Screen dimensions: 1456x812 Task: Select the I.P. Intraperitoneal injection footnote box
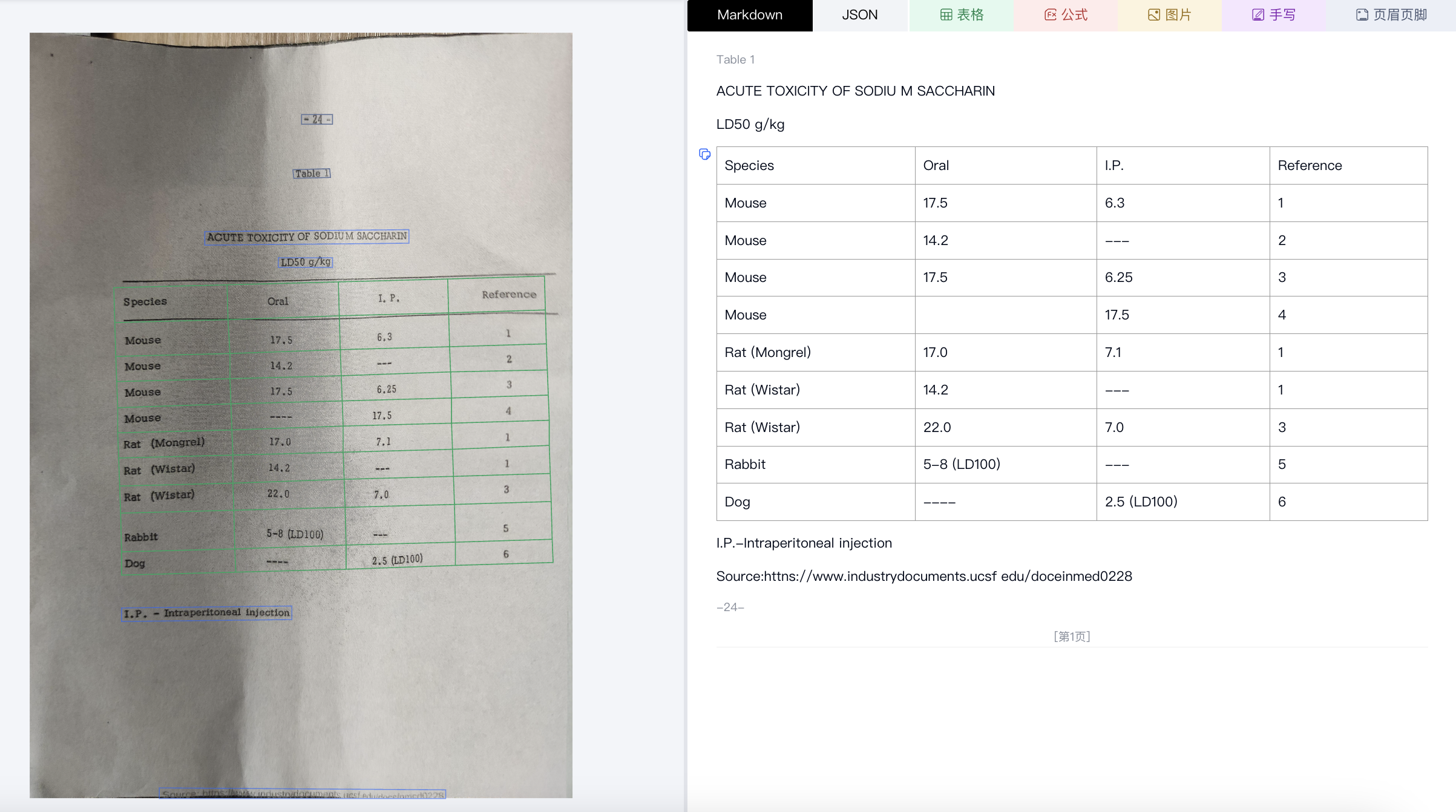pyautogui.click(x=206, y=613)
